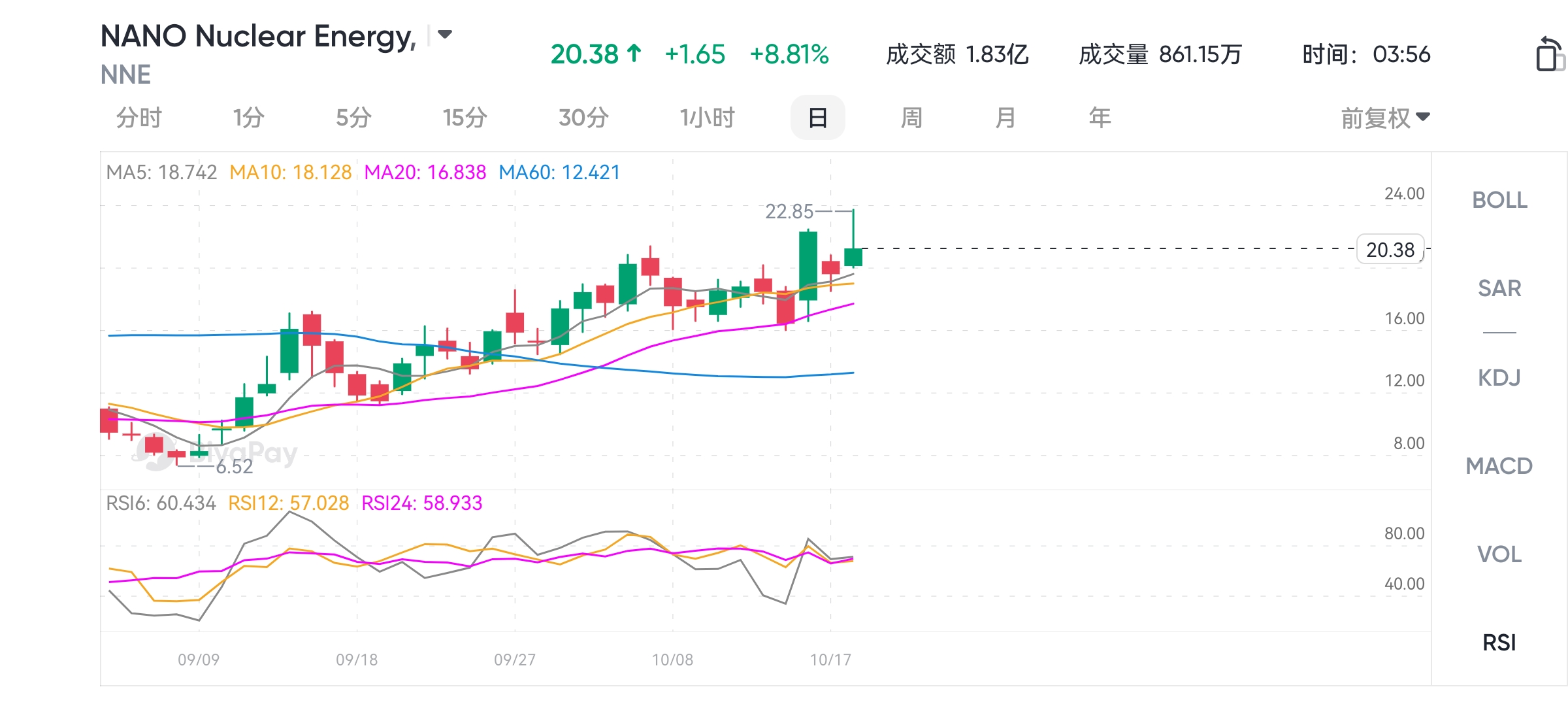The width and height of the screenshot is (1568, 706).
Task: Click the 时间: 03:56 label
Action: 1366,54
